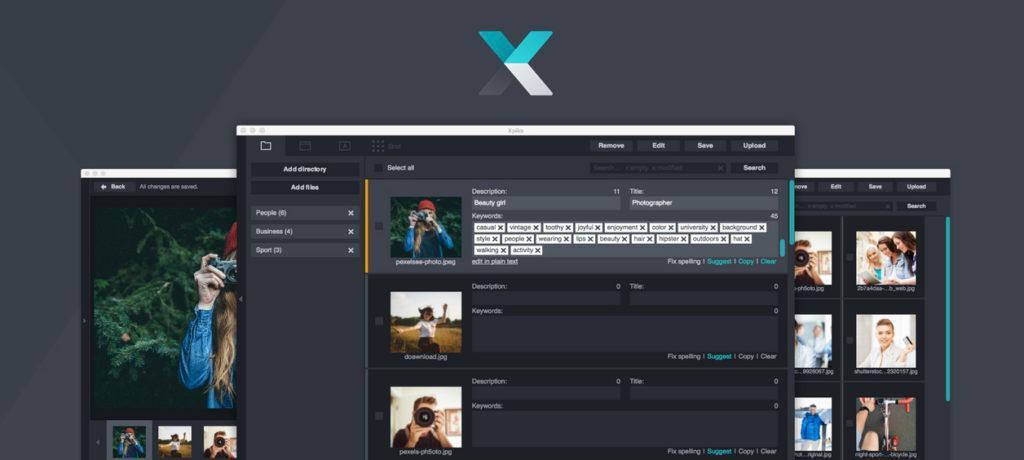Click the Save button in main window
The width and height of the screenshot is (1024, 460).
[x=705, y=146]
